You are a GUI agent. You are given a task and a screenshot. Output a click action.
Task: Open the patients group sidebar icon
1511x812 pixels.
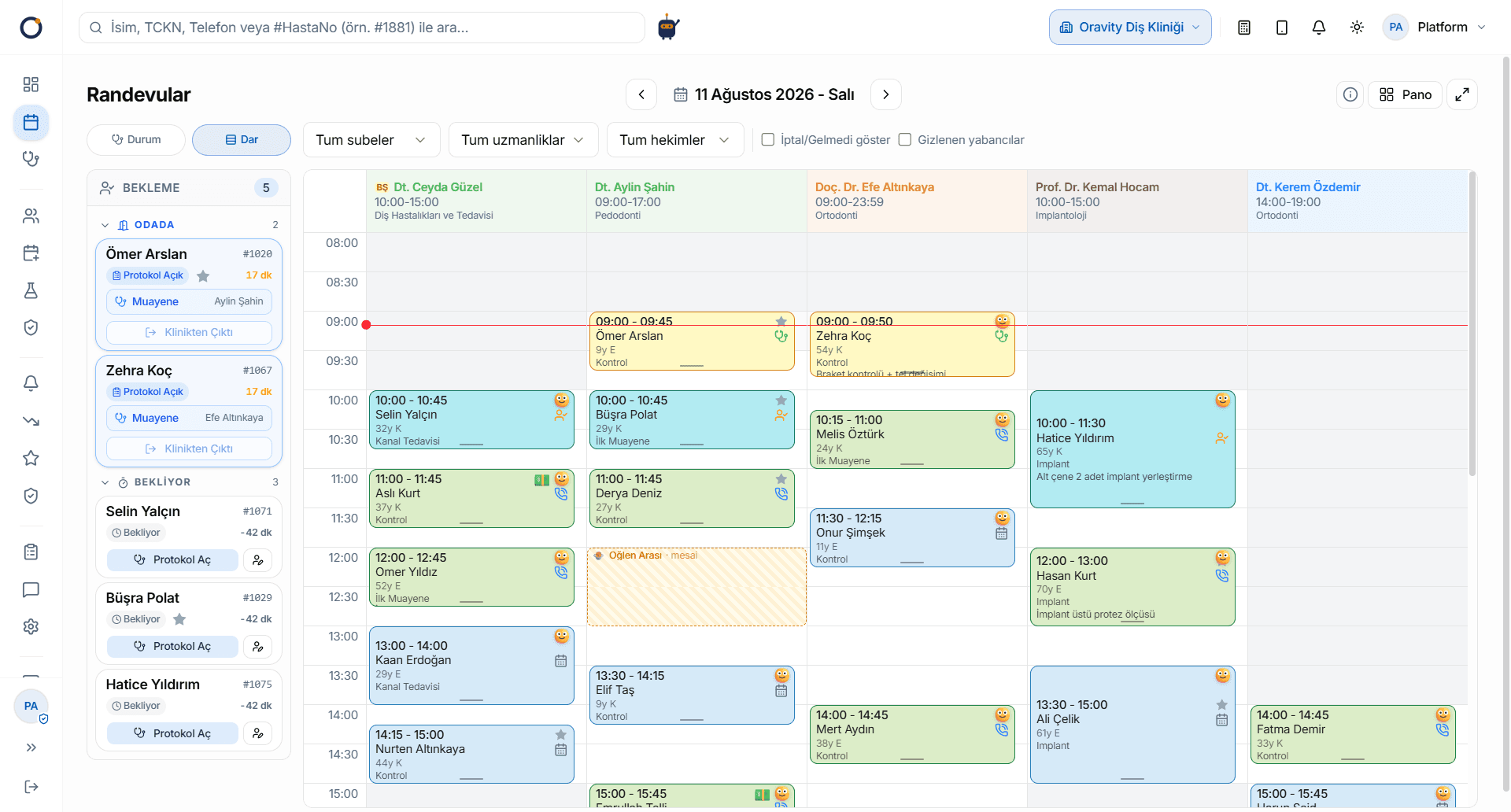click(31, 216)
